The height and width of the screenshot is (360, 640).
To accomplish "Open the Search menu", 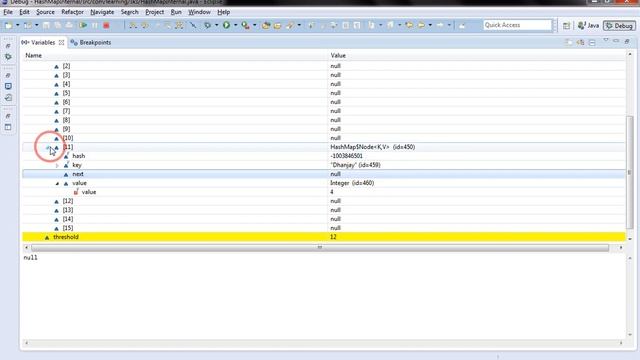I will [129, 12].
